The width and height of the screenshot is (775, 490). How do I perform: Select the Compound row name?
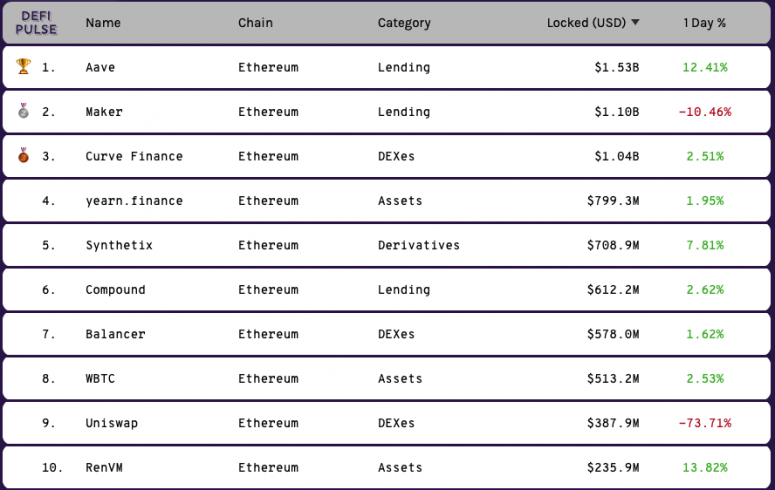(x=115, y=290)
